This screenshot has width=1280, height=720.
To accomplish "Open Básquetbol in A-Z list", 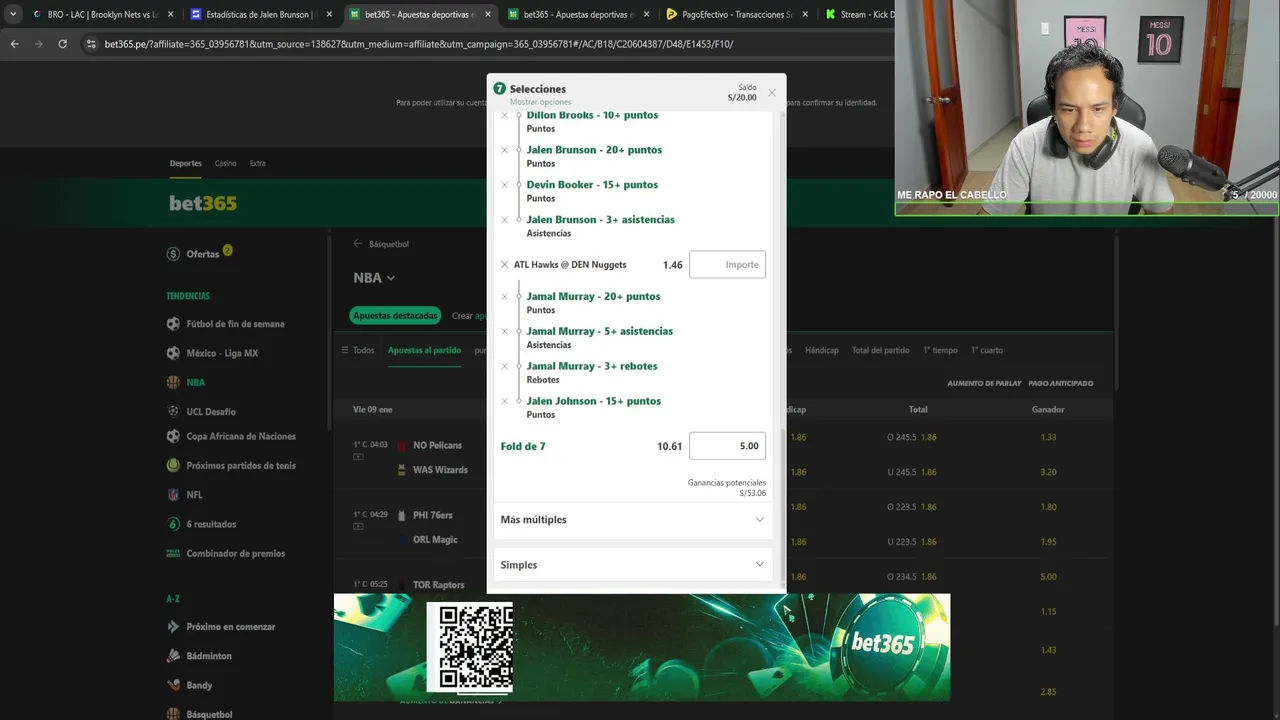I will 209,714.
